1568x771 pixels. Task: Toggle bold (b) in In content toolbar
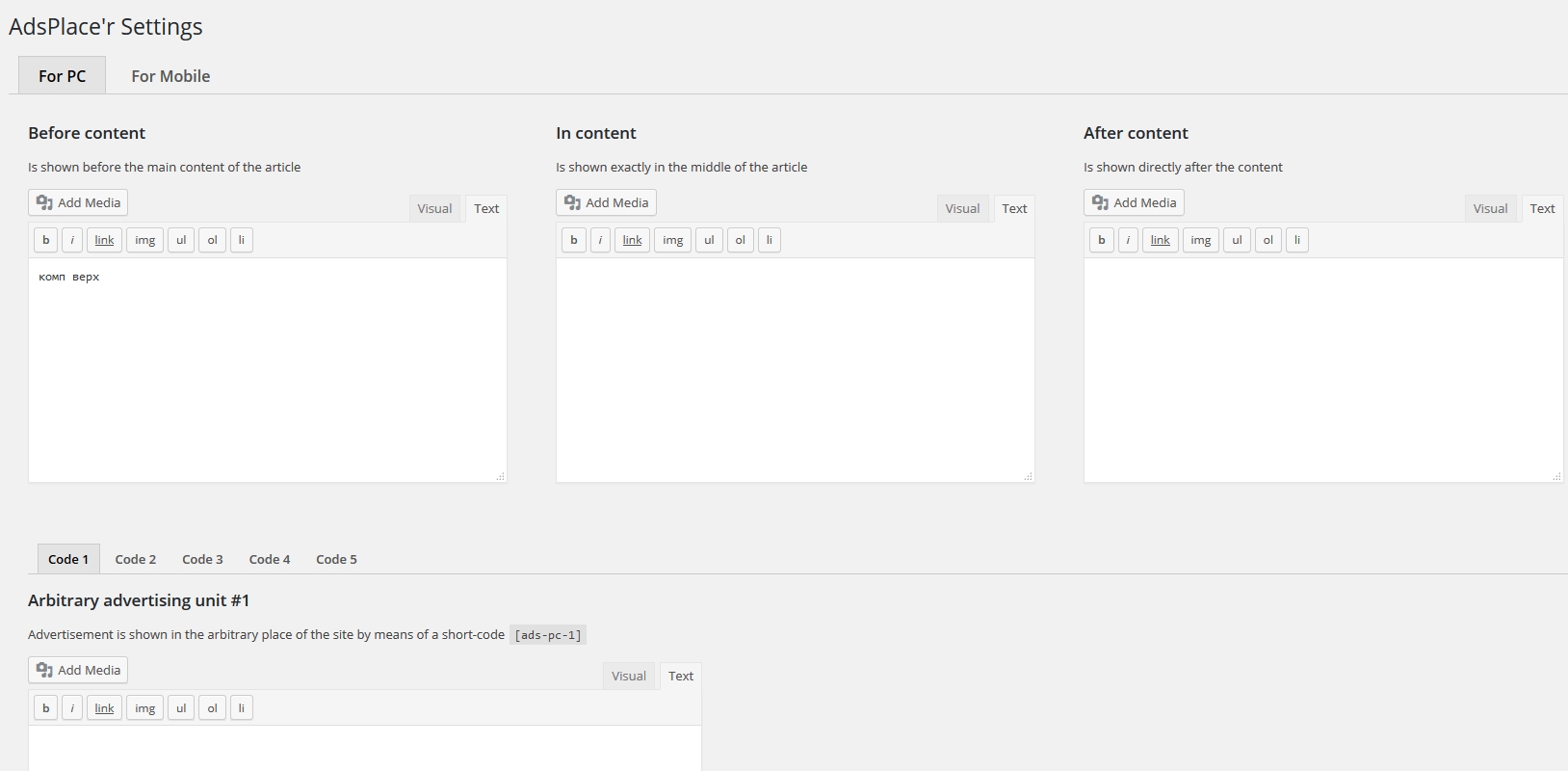[573, 240]
